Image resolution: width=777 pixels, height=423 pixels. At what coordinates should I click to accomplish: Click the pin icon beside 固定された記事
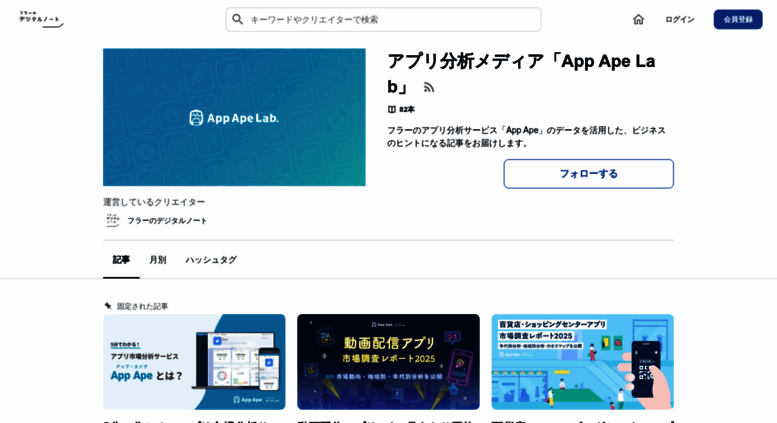click(x=108, y=306)
